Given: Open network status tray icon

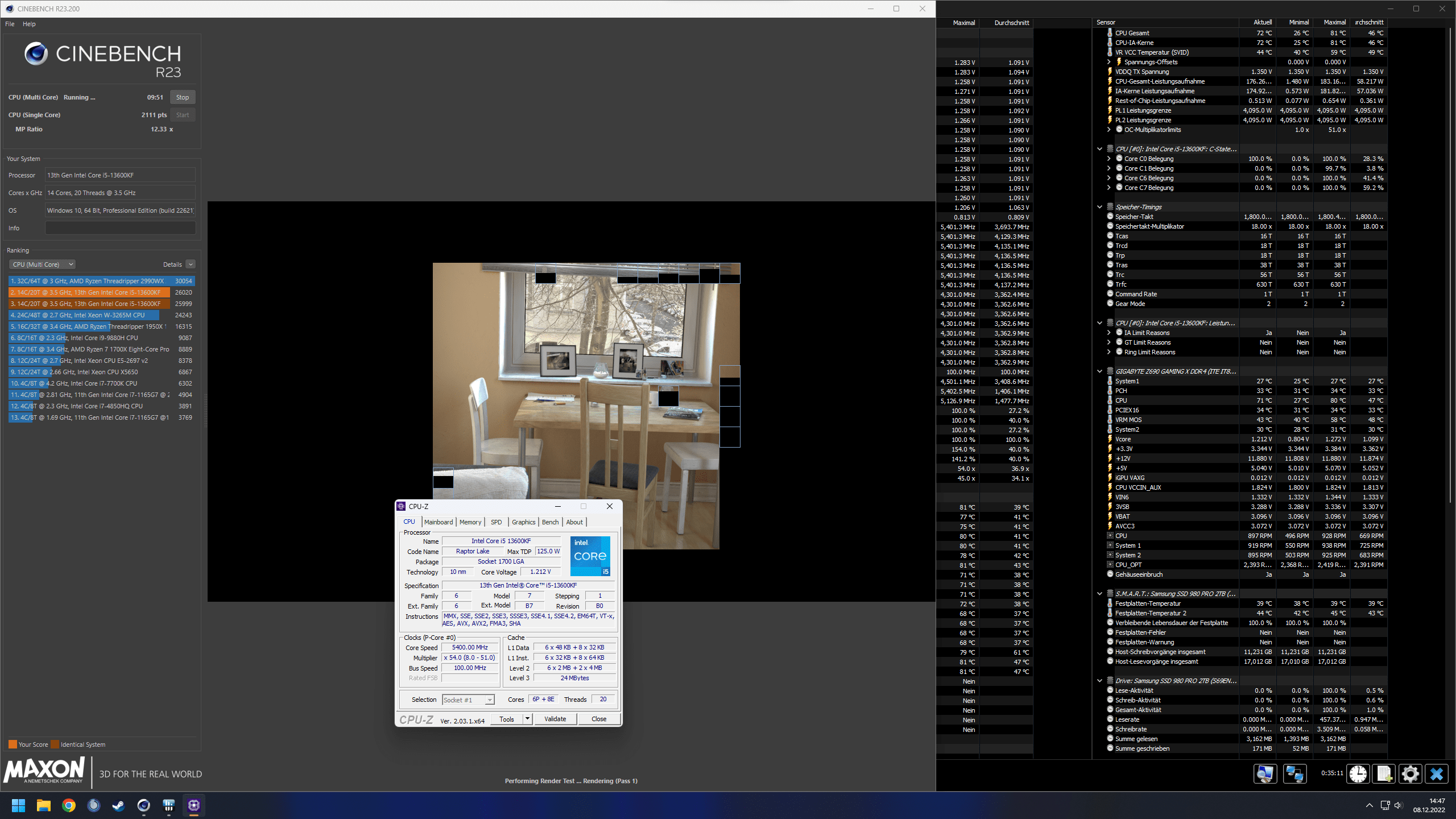Looking at the screenshot, I should (x=1385, y=805).
